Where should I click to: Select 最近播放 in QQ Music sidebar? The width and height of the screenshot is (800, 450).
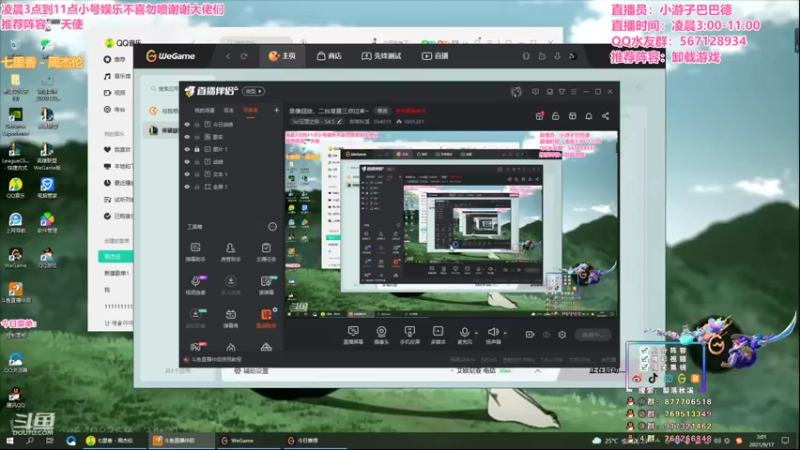coord(118,183)
